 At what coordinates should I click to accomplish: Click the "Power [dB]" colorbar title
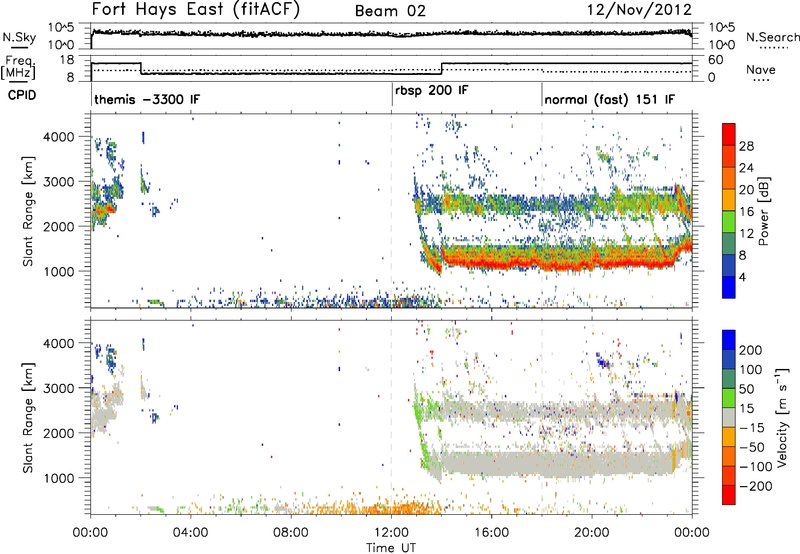(x=764, y=211)
